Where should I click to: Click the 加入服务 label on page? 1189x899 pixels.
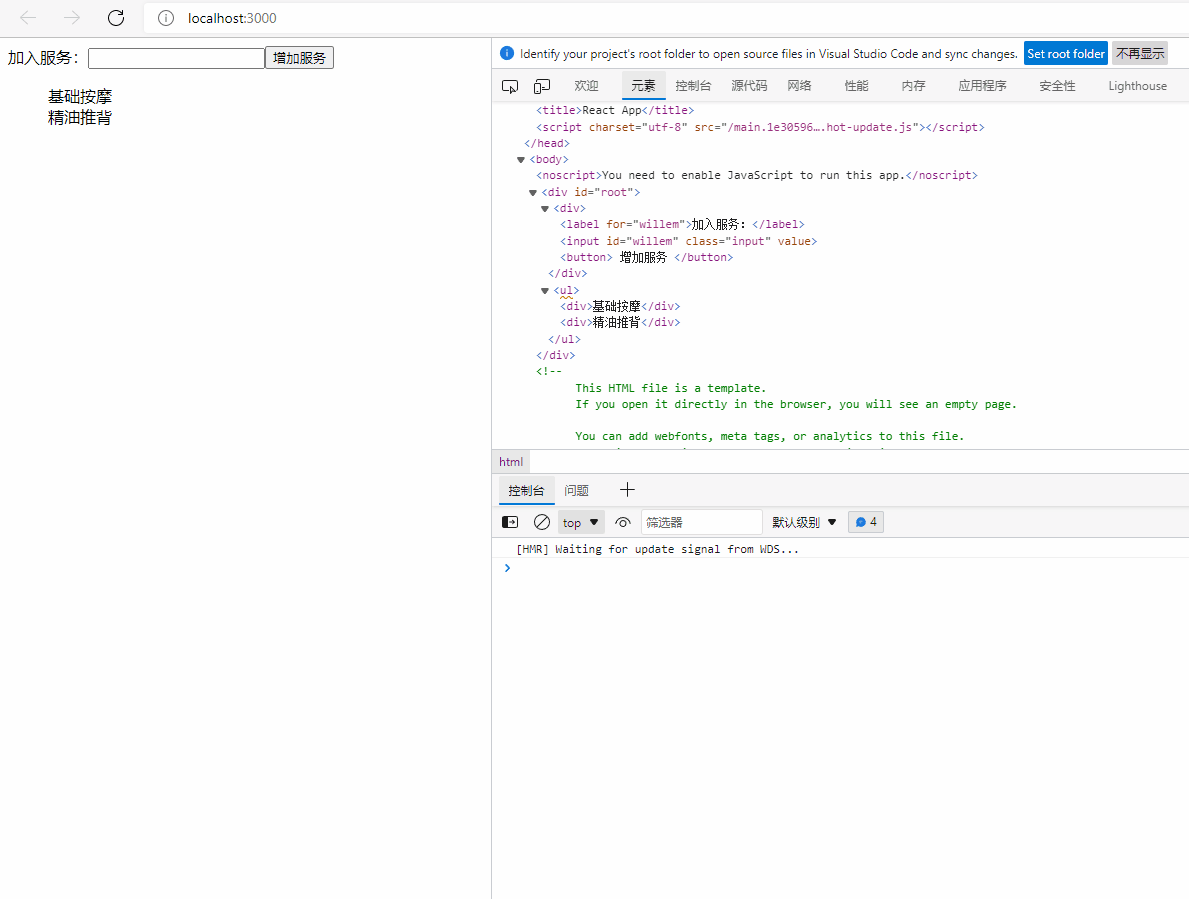coord(43,58)
